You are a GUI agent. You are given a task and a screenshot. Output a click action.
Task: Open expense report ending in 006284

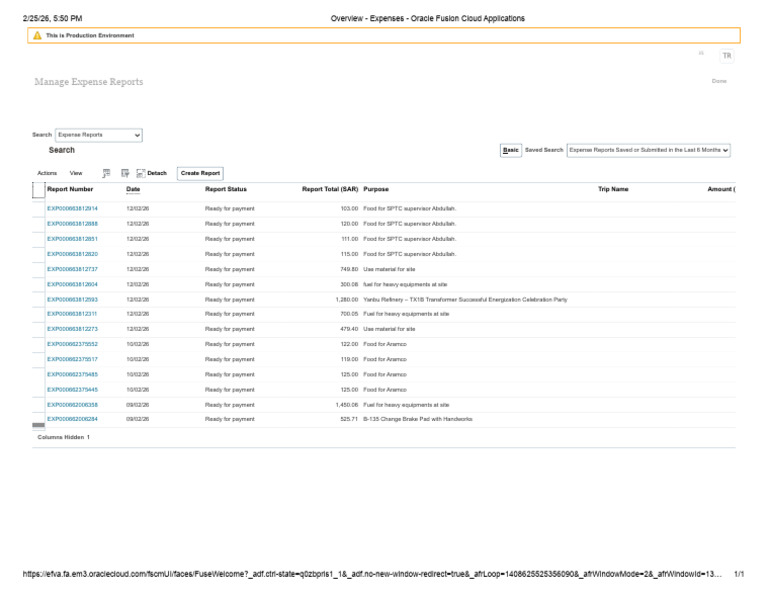72,419
